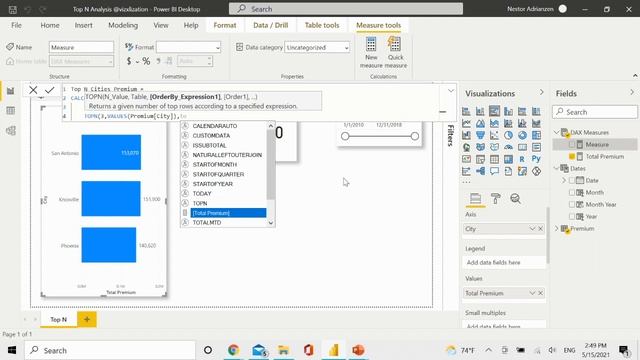Switch to Report view in sidebar
This screenshot has width=640, height=360.
click(x=11, y=91)
